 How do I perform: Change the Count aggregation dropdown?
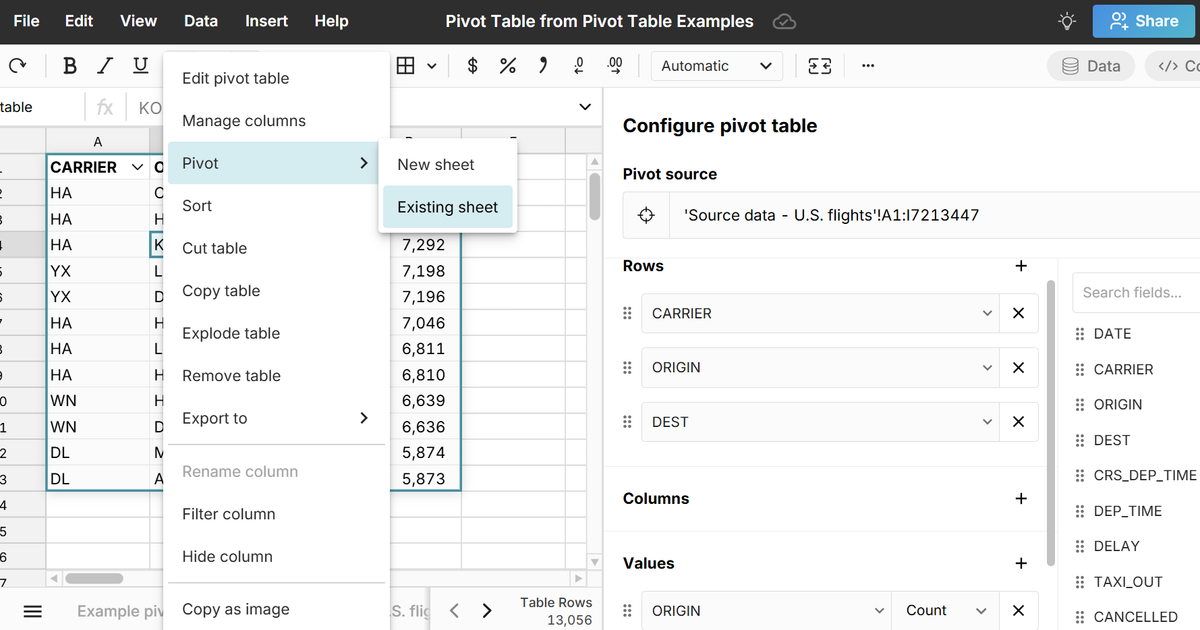click(x=946, y=611)
